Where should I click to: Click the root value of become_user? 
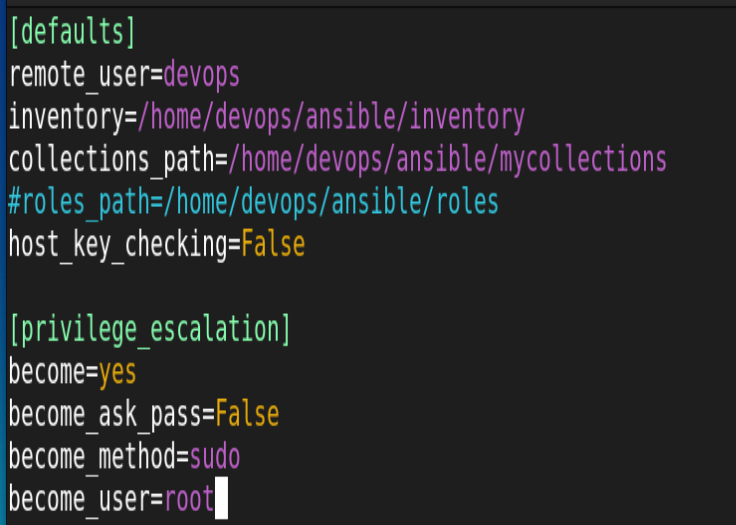click(x=189, y=500)
